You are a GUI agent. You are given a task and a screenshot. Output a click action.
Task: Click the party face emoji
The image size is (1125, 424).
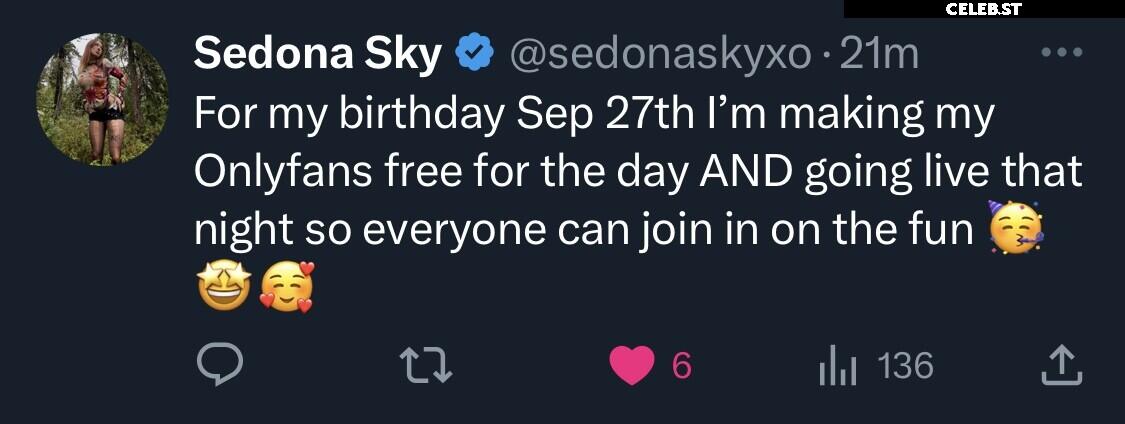click(x=1015, y=227)
